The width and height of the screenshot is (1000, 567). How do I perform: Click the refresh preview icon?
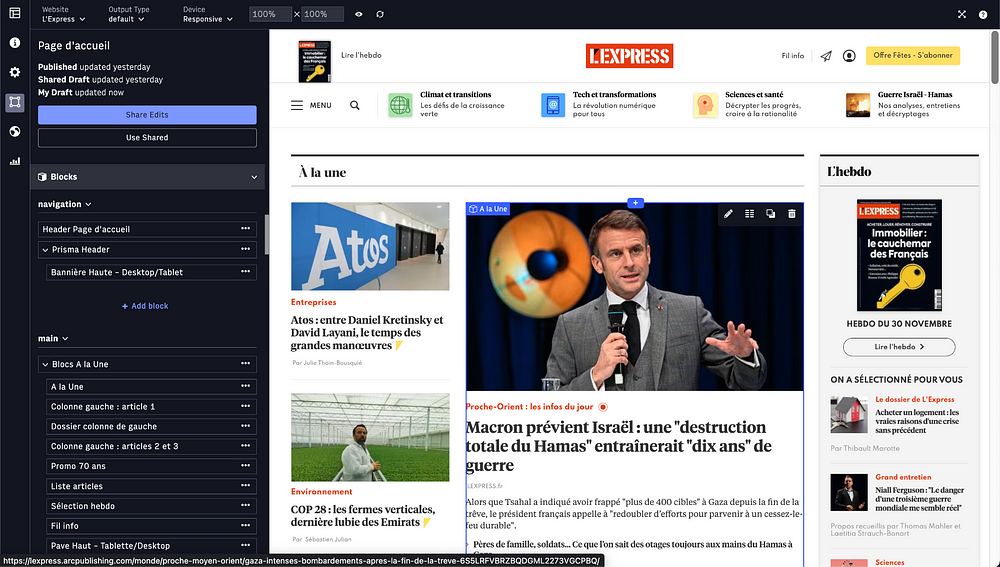(380, 14)
